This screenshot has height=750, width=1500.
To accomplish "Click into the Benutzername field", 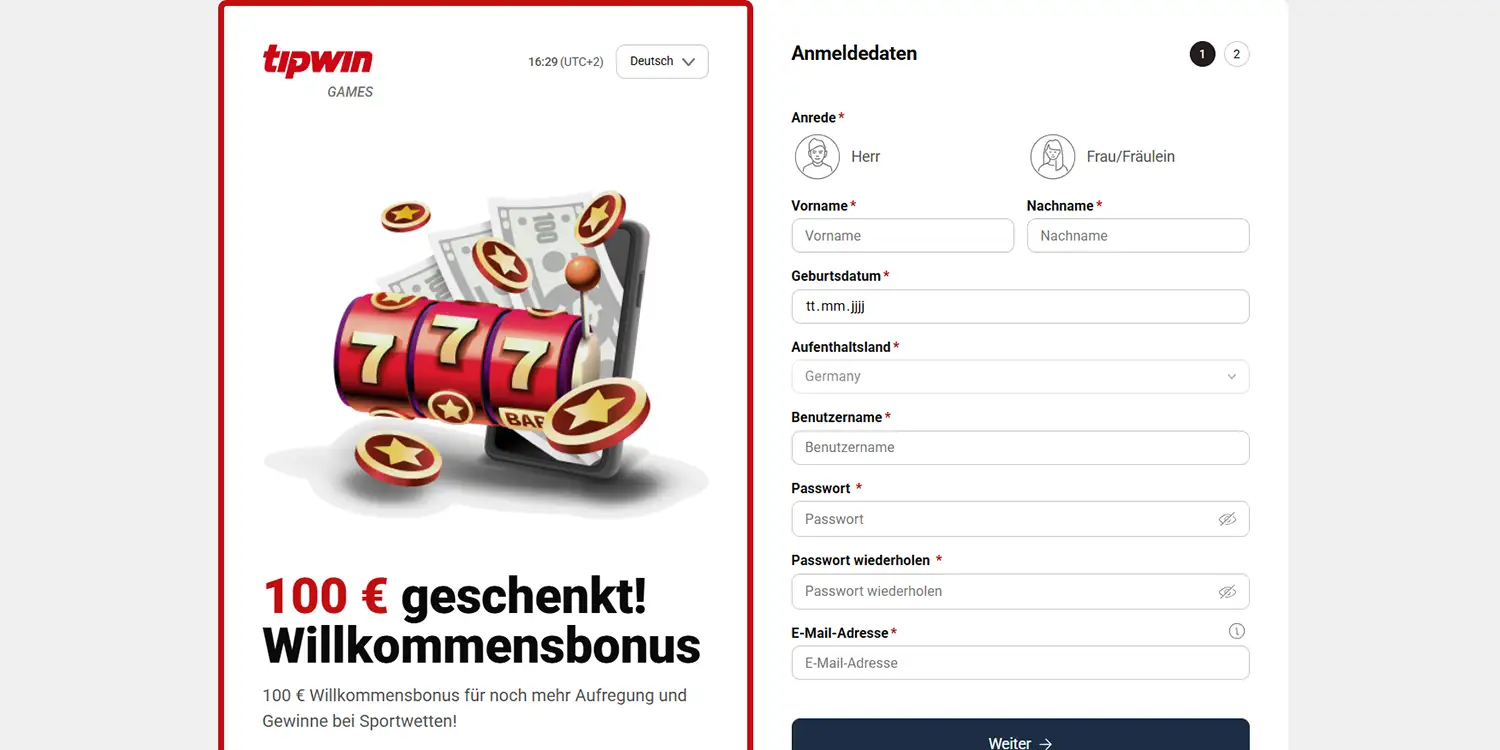I will (x=1020, y=448).
